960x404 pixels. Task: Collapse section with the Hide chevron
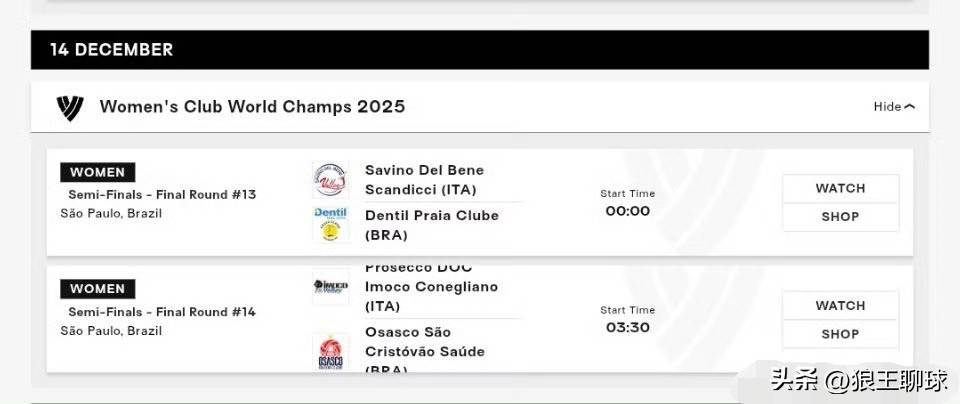click(894, 107)
